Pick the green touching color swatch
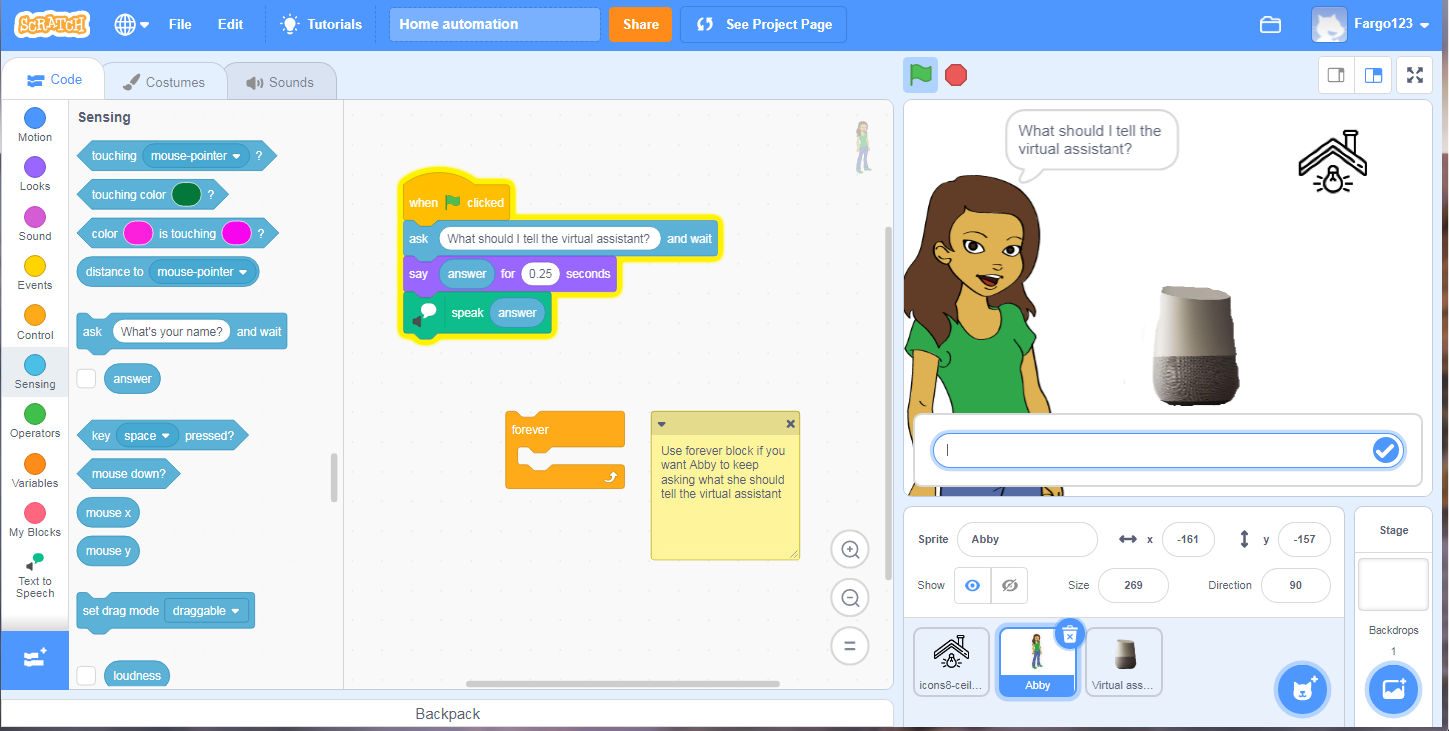 186,195
